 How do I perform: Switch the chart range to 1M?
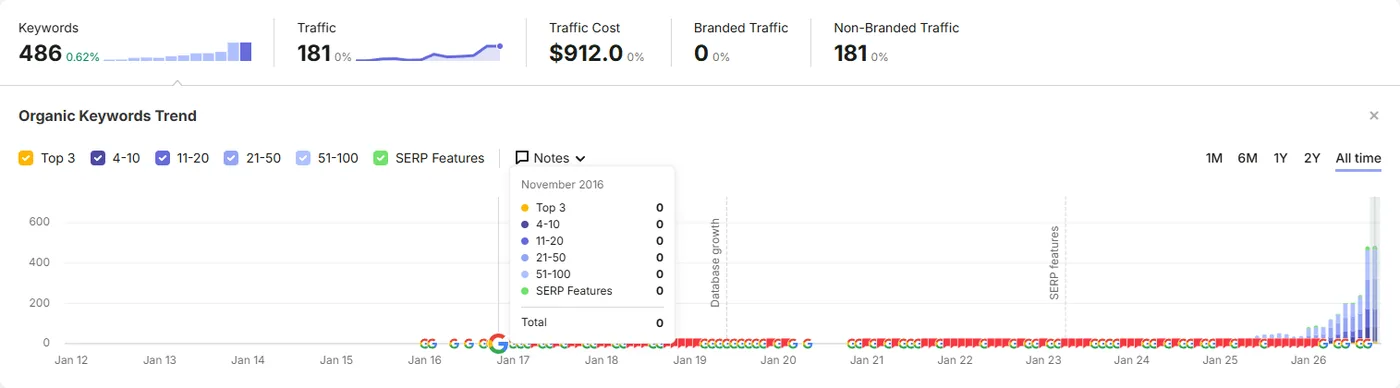point(1214,158)
